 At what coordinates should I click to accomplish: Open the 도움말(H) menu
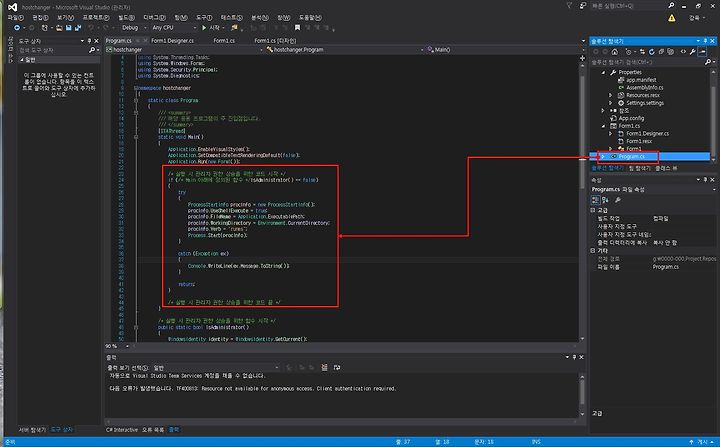pos(310,17)
